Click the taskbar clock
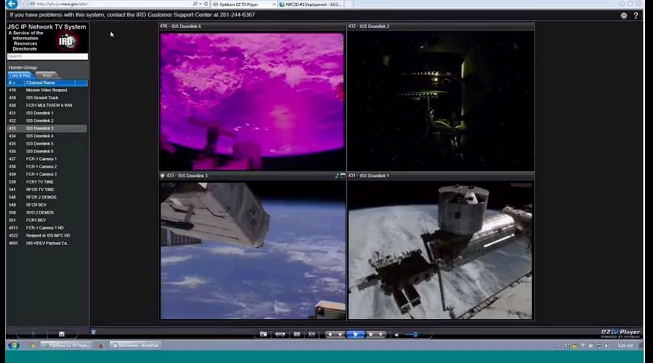This screenshot has width=653, height=363. pyautogui.click(x=626, y=346)
